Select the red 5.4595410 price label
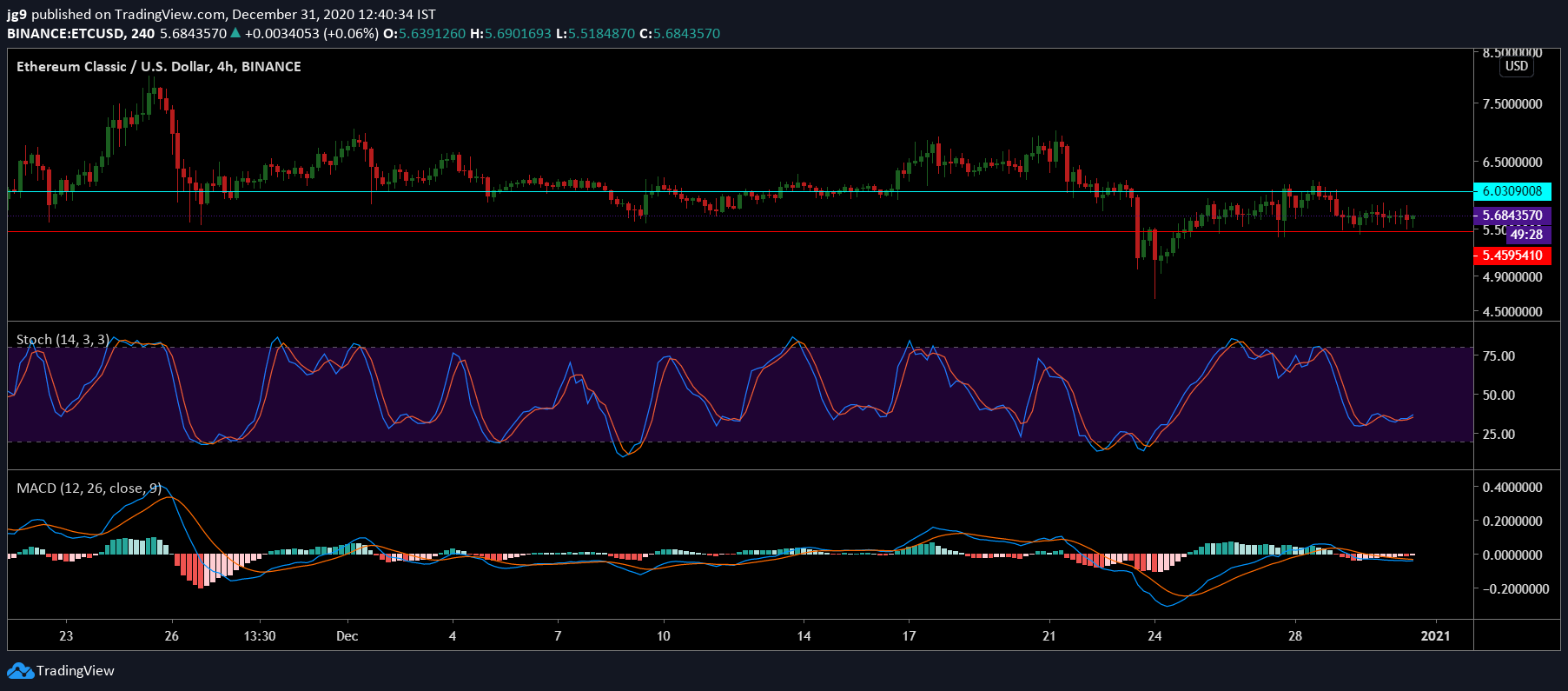The width and height of the screenshot is (1568, 691). (x=1512, y=256)
